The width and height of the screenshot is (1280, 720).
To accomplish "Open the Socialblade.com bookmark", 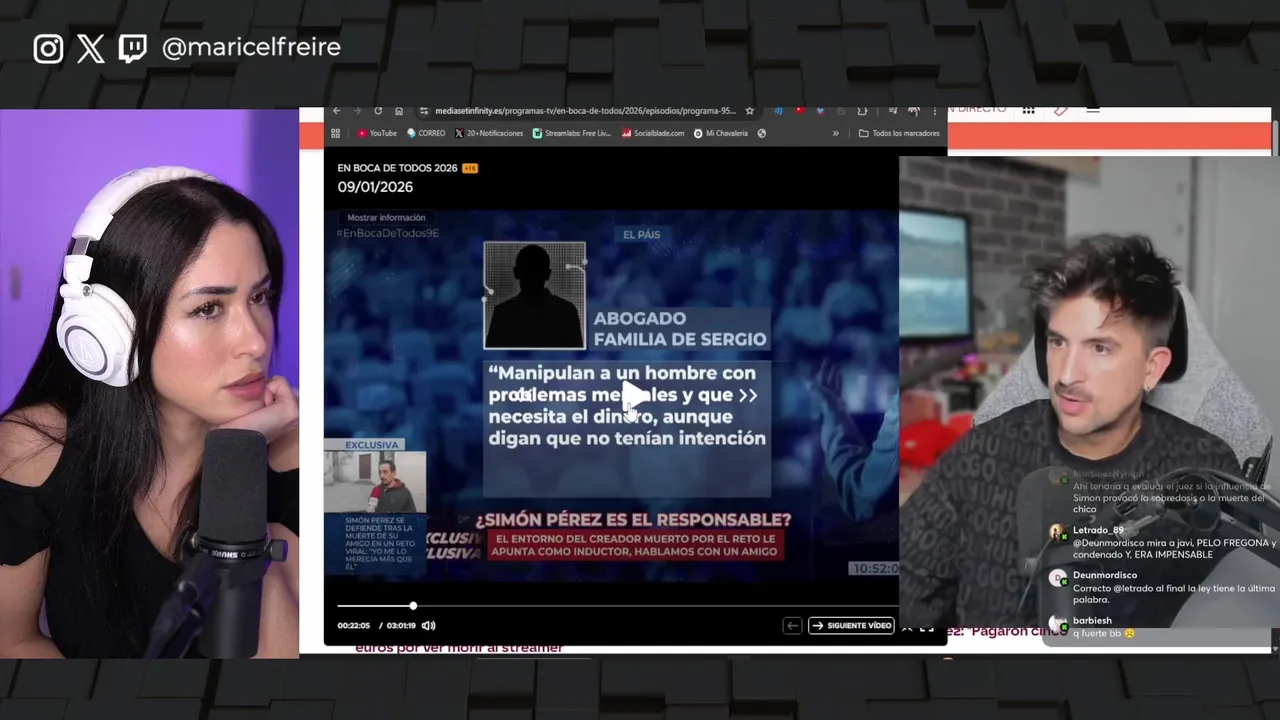I will pos(653,133).
